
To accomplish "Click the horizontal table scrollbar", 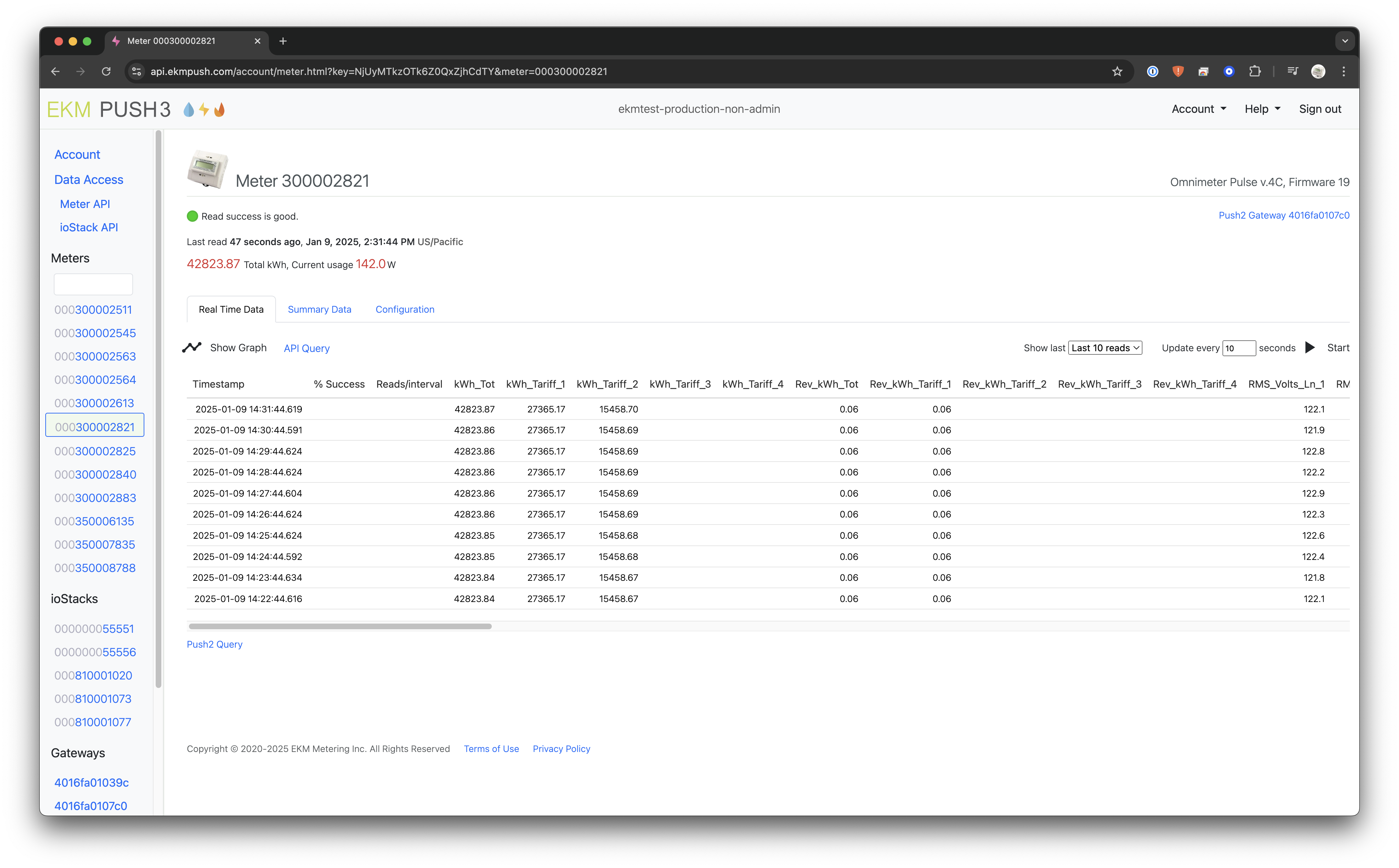I will point(340,626).
